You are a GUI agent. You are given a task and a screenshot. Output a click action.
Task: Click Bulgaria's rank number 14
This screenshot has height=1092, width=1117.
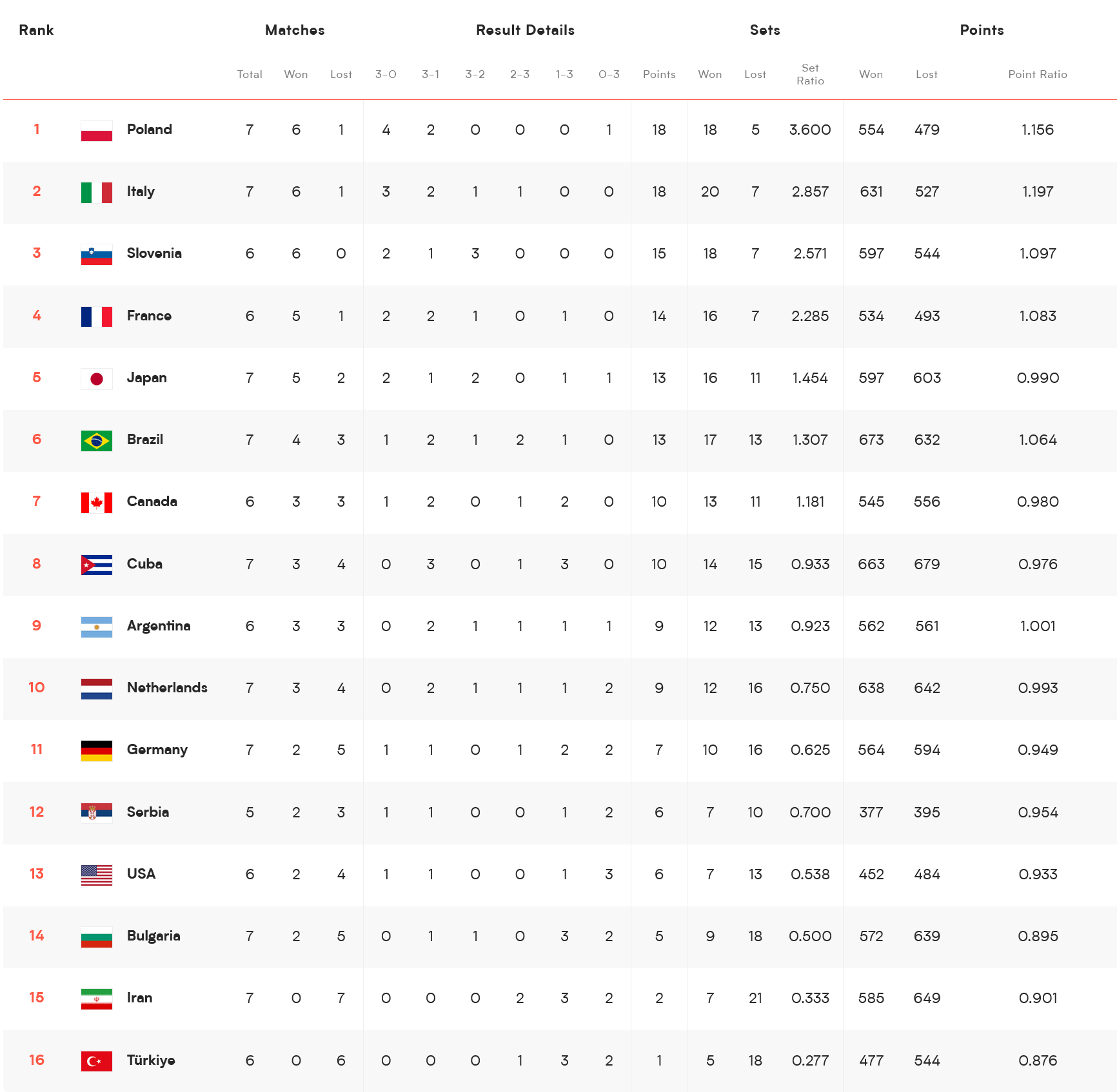click(37, 935)
